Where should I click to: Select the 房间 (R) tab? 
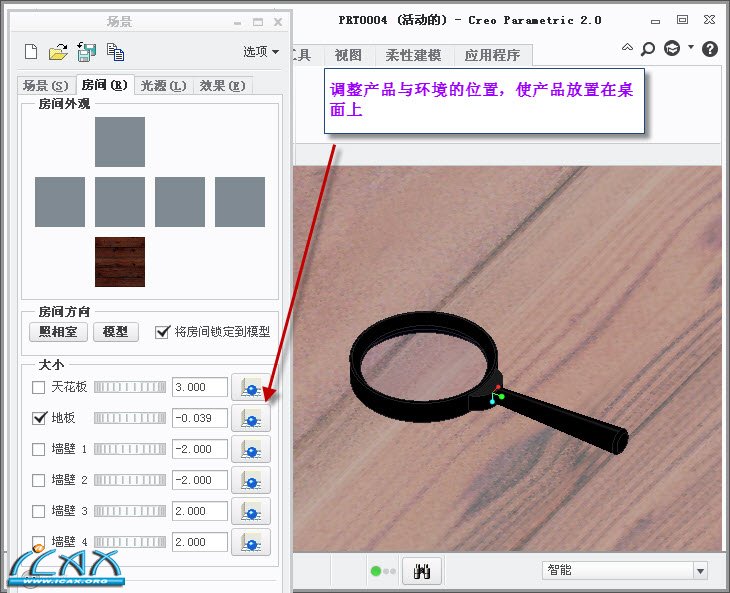(x=104, y=85)
